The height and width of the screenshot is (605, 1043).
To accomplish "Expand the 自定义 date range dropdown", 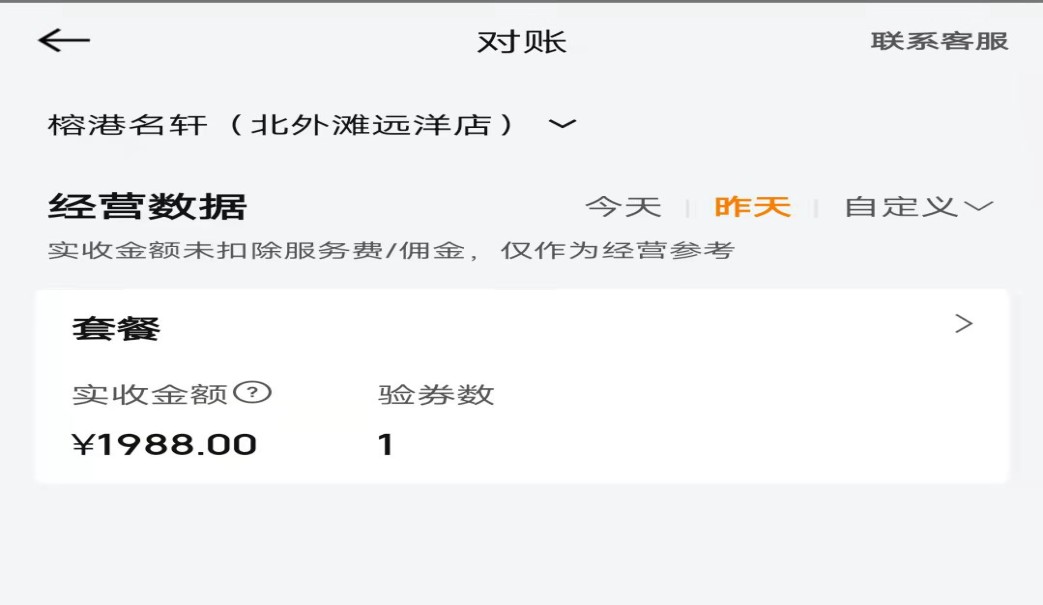I will pyautogui.click(x=900, y=207).
